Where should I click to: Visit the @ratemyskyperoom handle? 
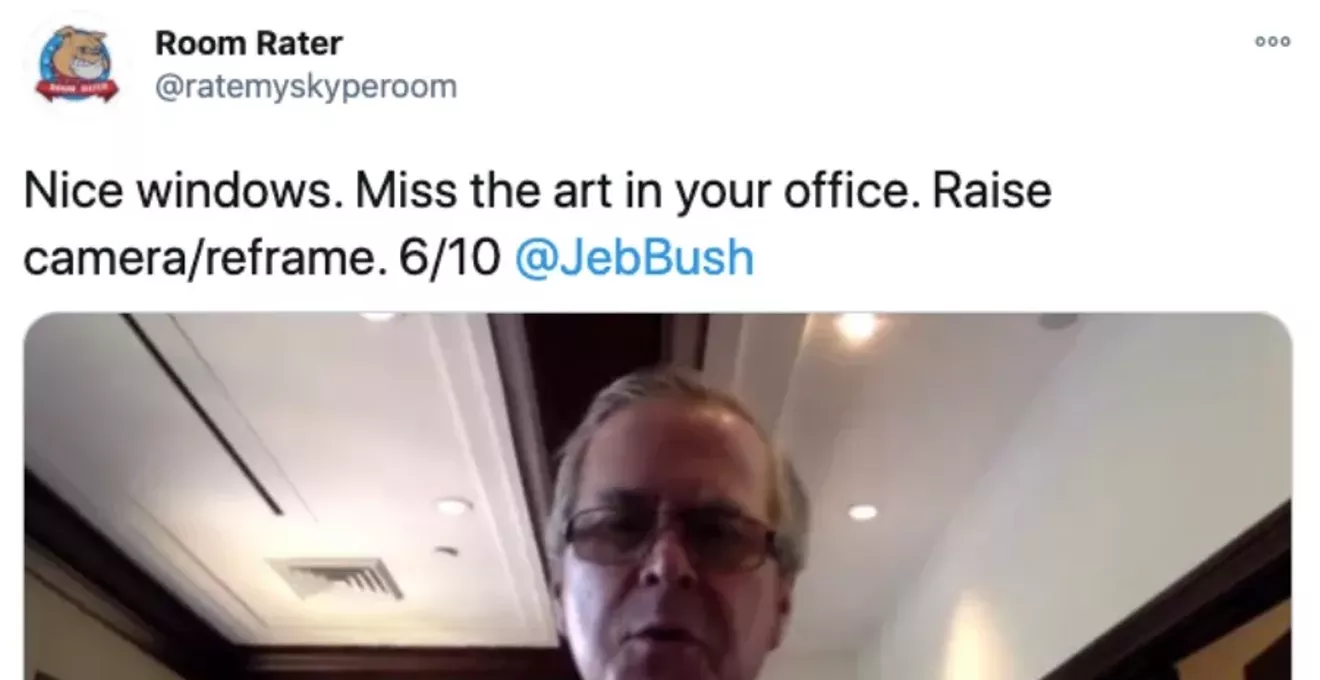305,87
